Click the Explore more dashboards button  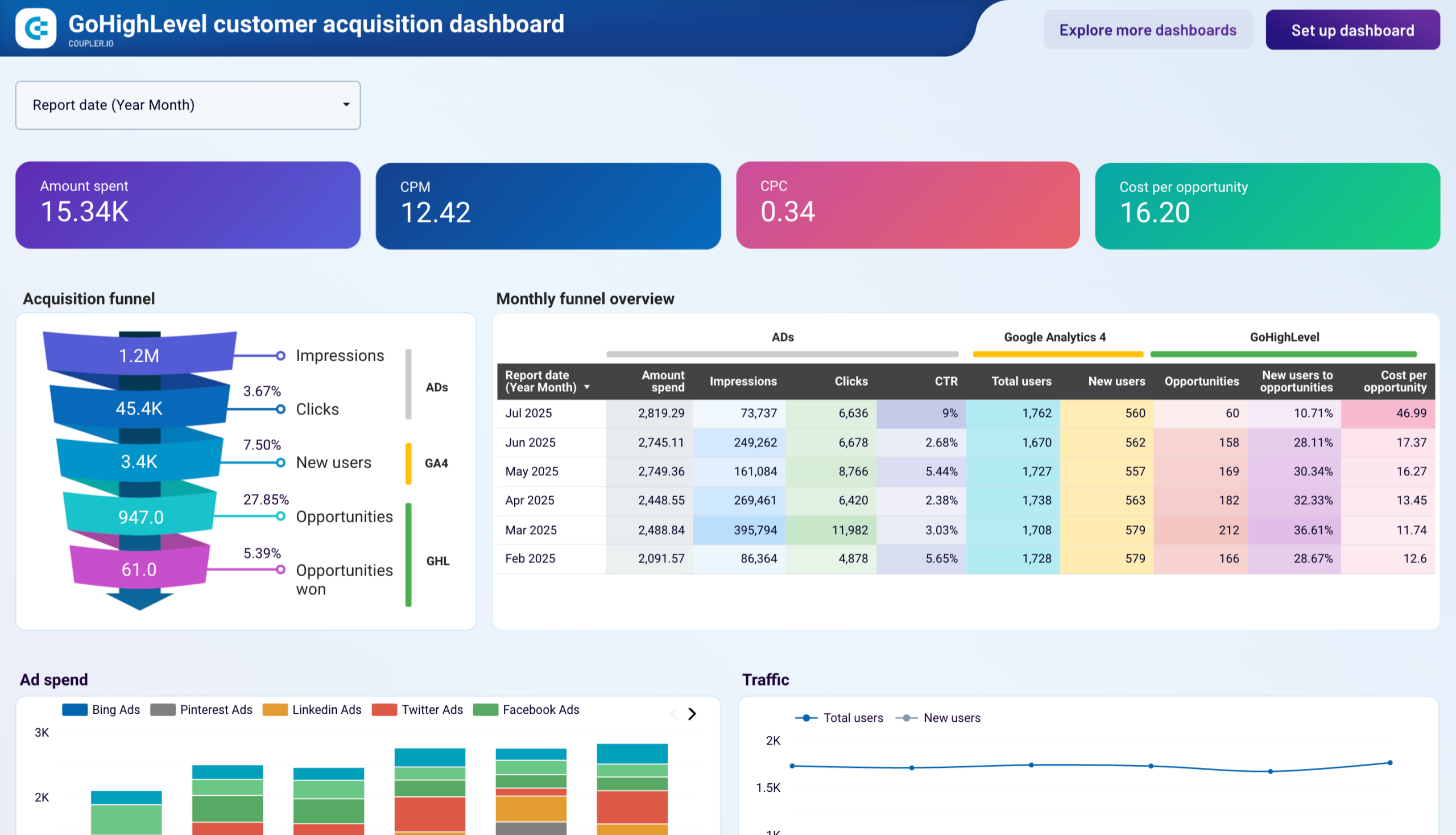tap(1148, 30)
